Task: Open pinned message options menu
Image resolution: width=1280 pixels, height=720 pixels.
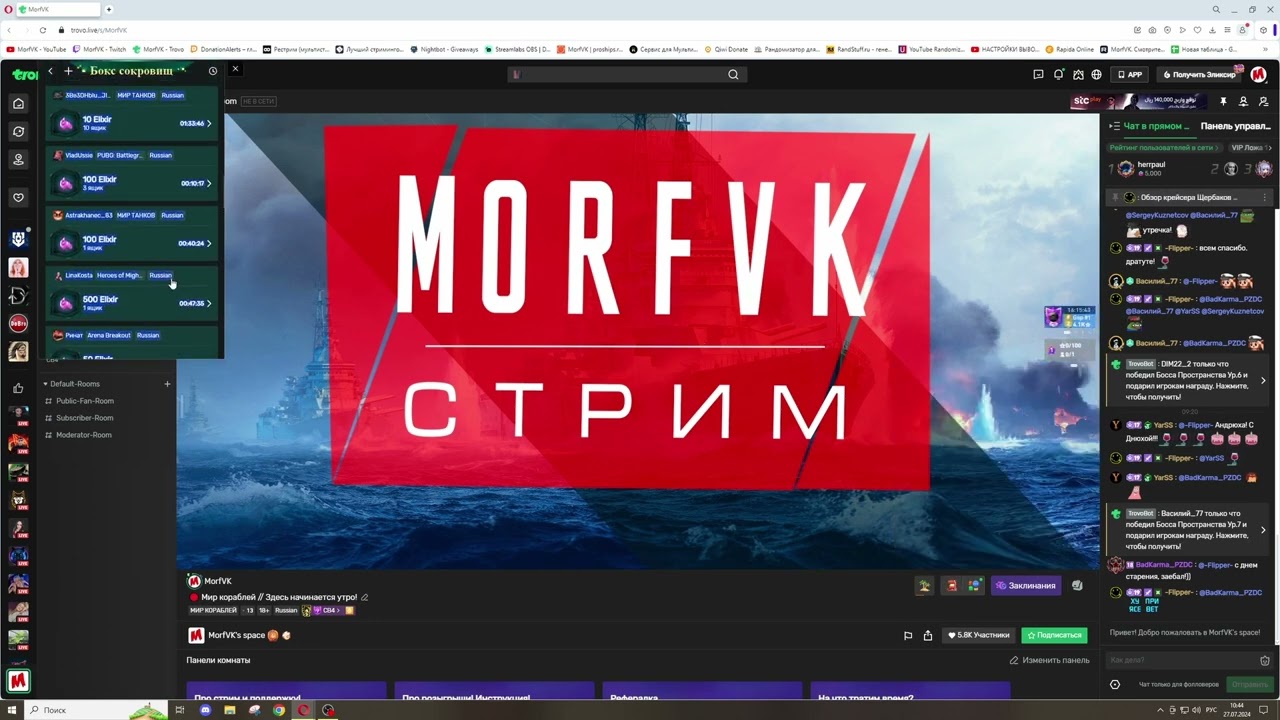Action: [1264, 197]
